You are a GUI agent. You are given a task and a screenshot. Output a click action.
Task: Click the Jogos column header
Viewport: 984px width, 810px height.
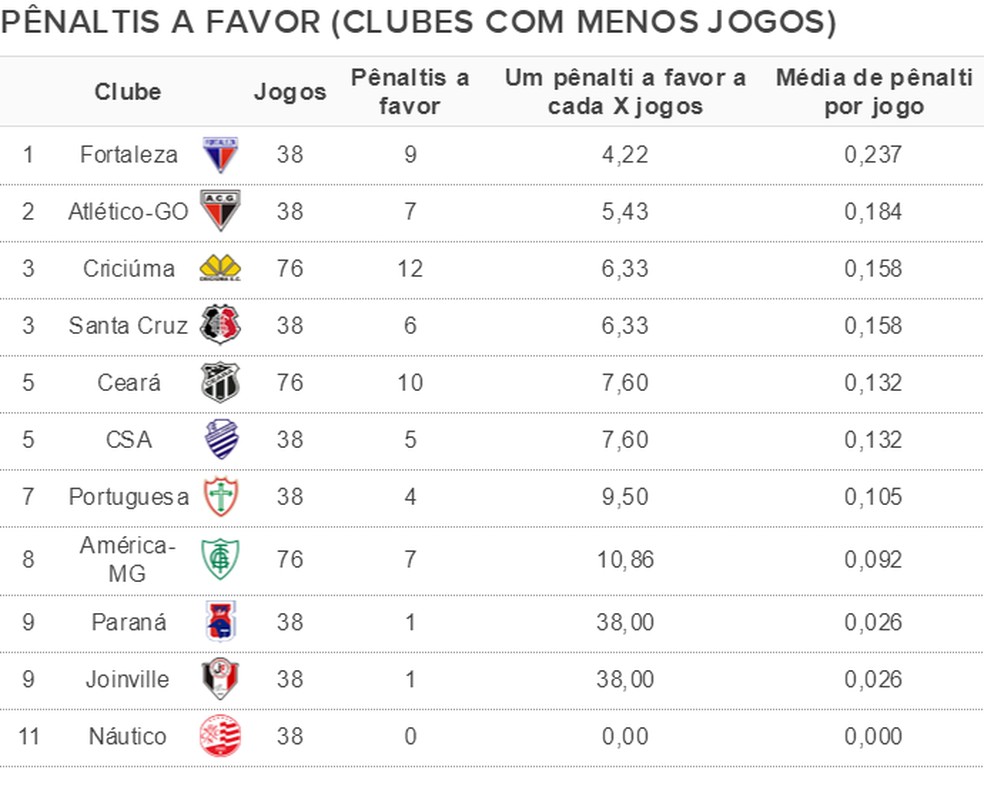pos(290,92)
